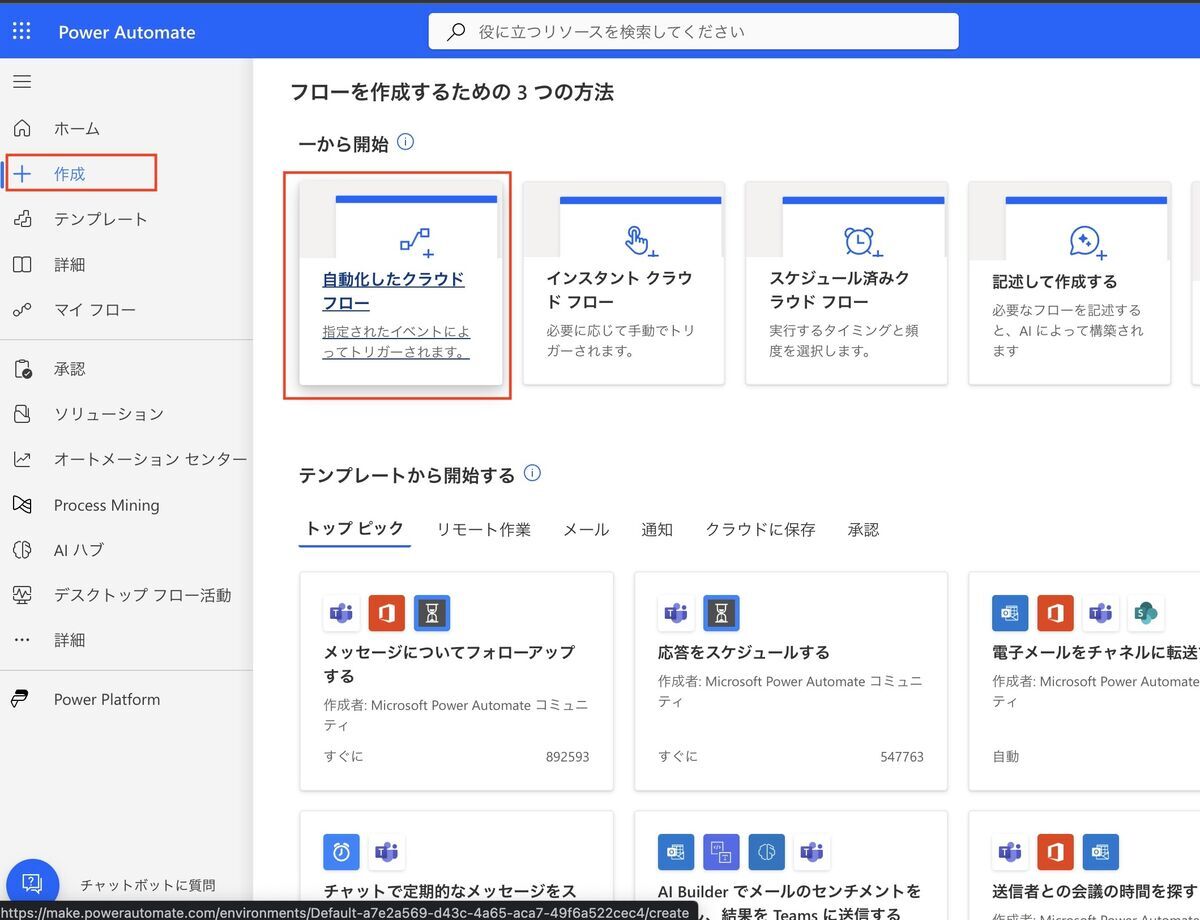Screen dimensions: 1200x920
Task: Switch to the リモート作業 tab
Action: (483, 529)
